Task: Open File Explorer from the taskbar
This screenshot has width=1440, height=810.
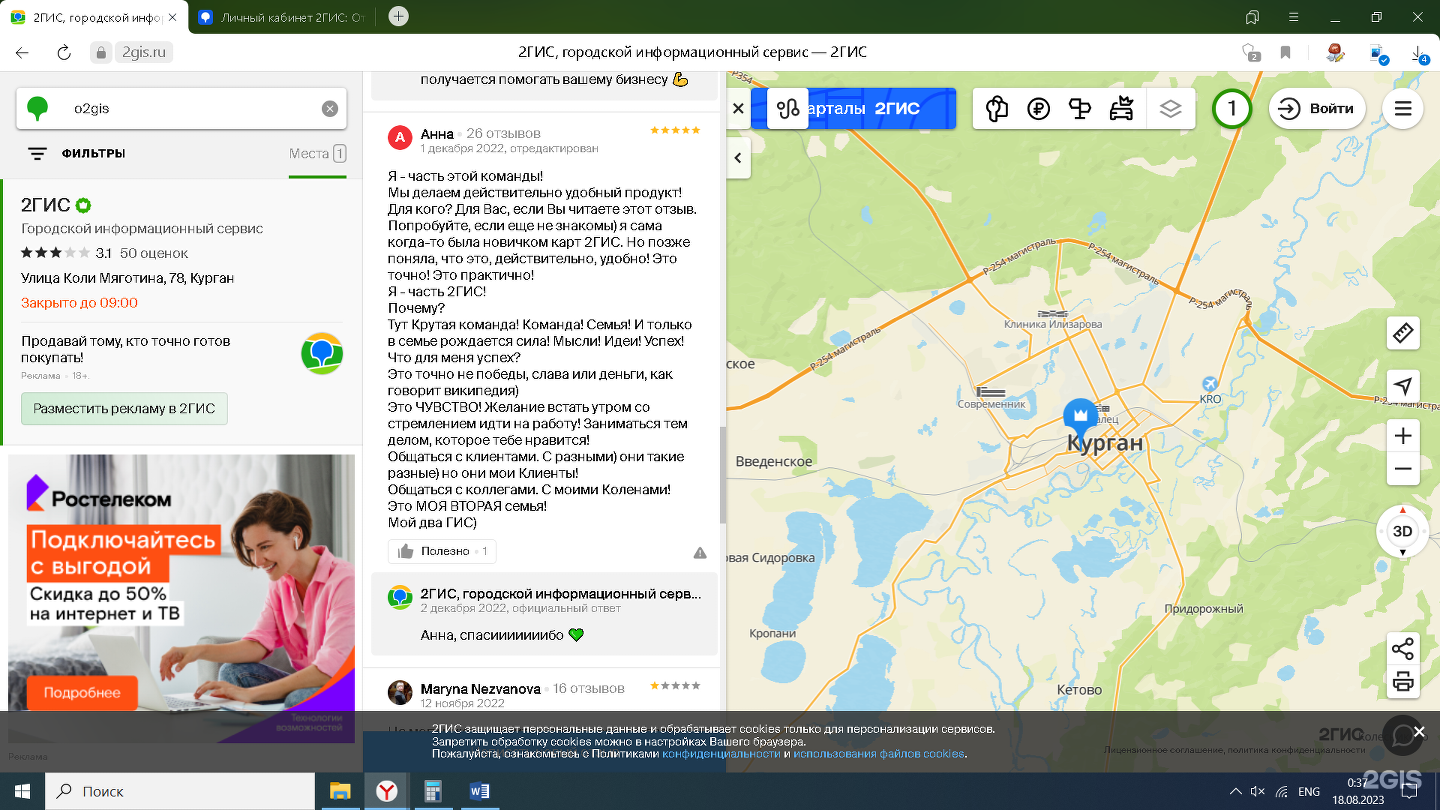Action: click(340, 791)
